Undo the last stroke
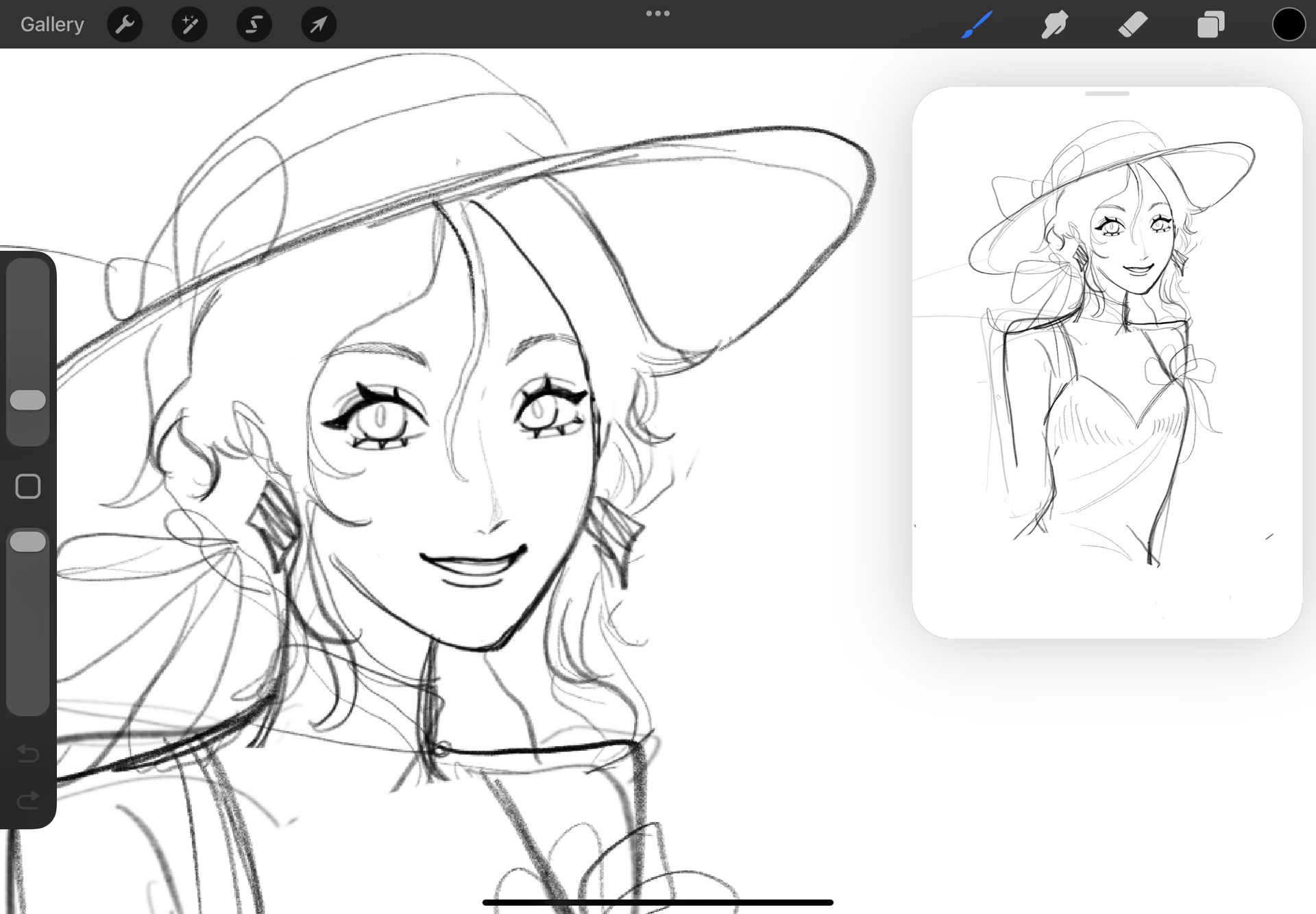The image size is (1316, 914). coord(28,754)
